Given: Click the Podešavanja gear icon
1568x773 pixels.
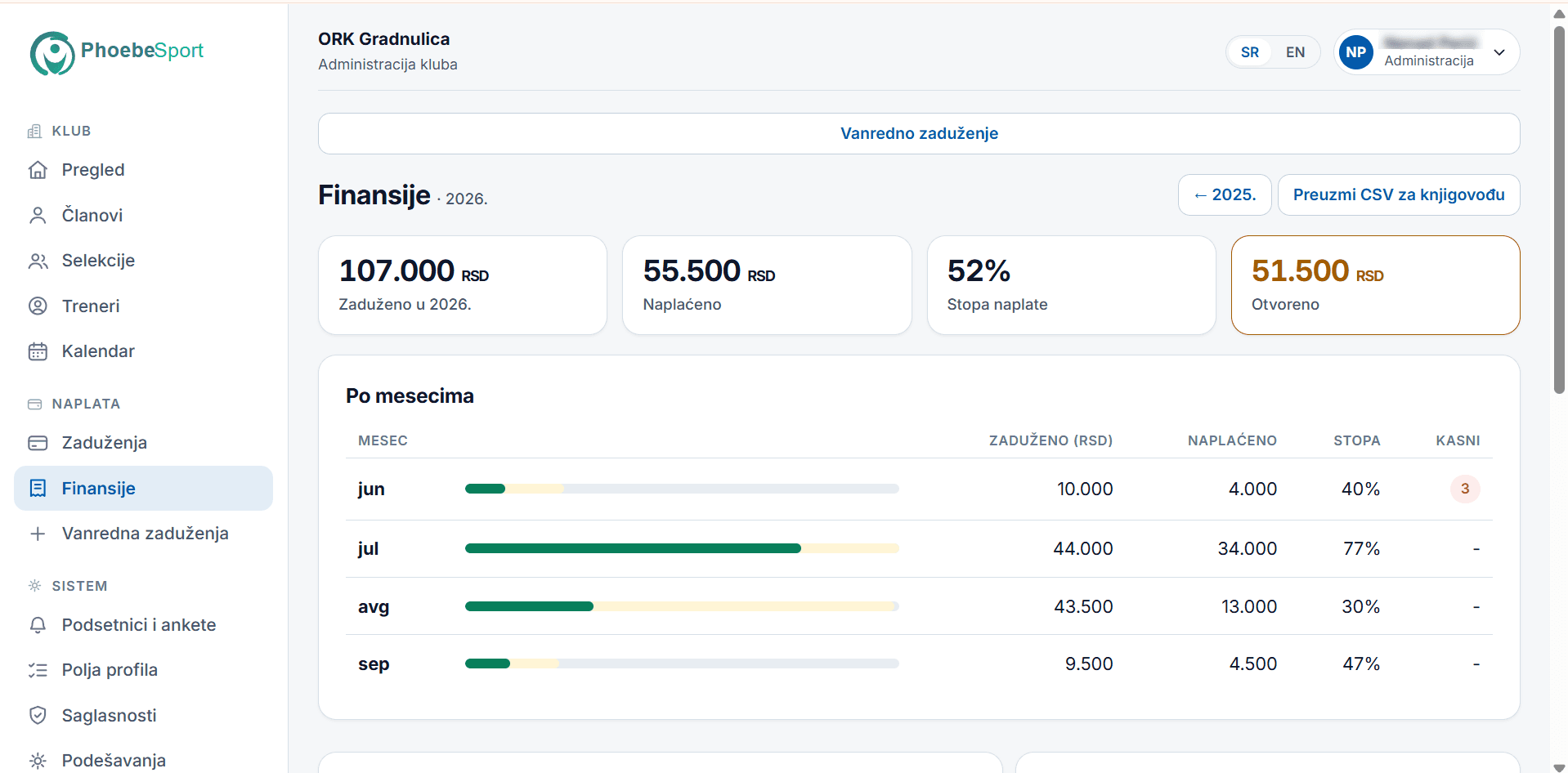Looking at the screenshot, I should point(38,761).
